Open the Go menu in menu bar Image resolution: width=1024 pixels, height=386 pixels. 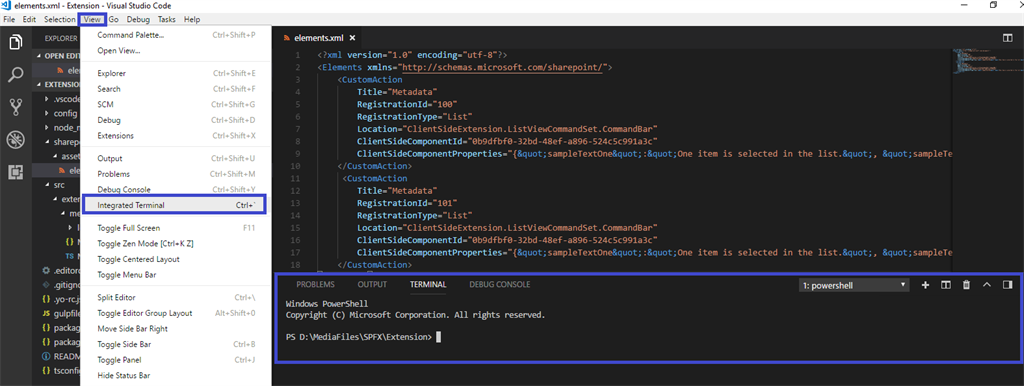(x=114, y=20)
